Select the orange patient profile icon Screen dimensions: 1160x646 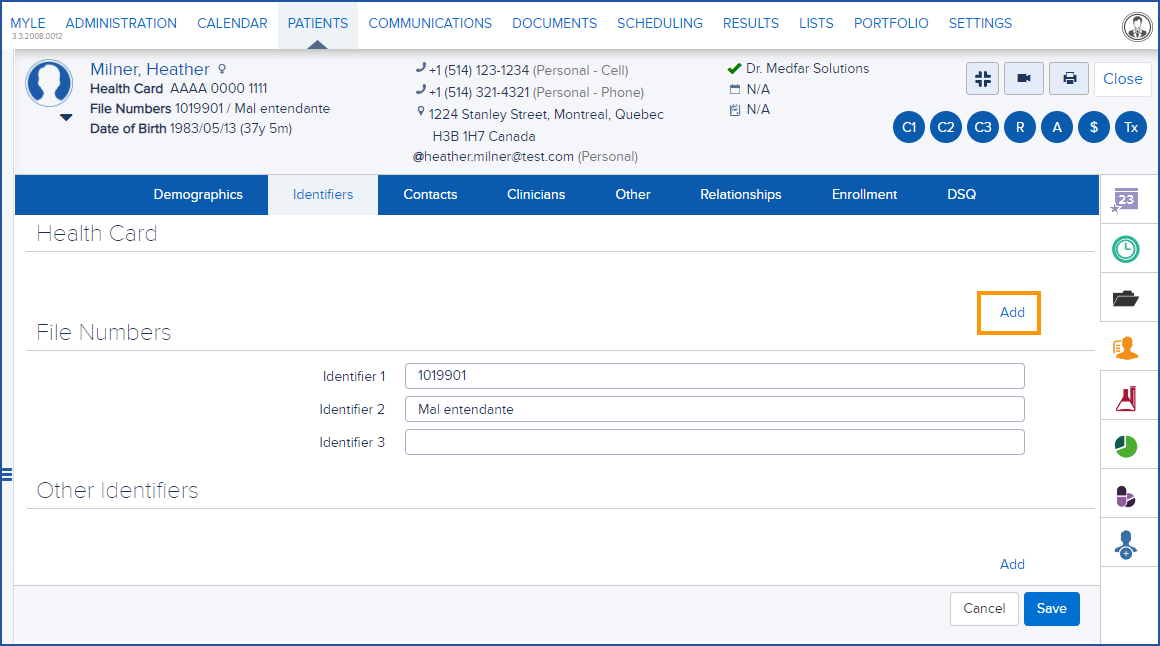pos(1129,346)
